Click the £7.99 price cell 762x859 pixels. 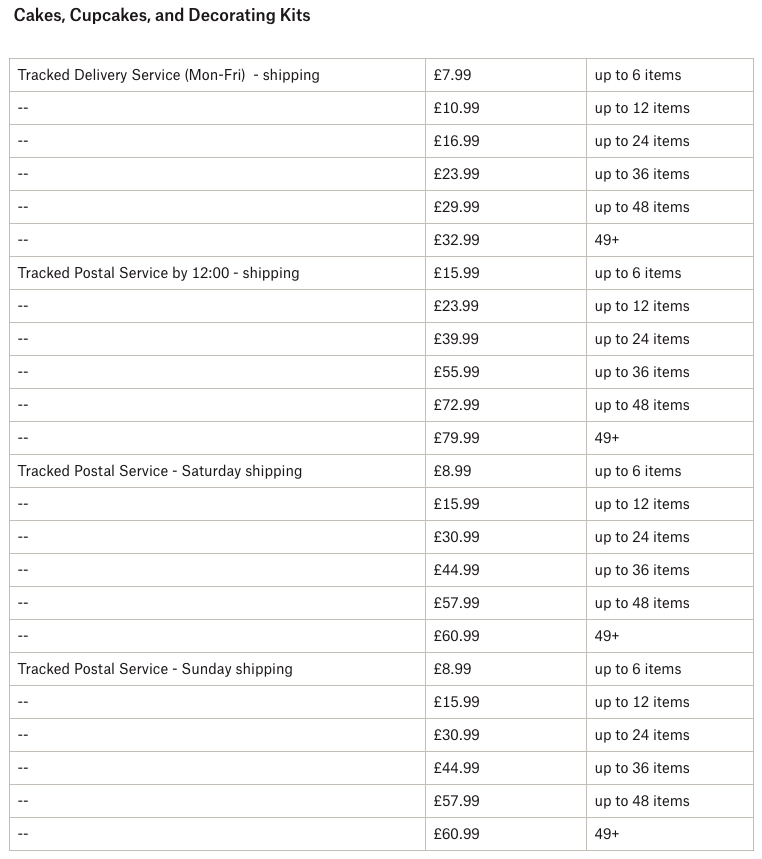pyautogui.click(x=452, y=75)
